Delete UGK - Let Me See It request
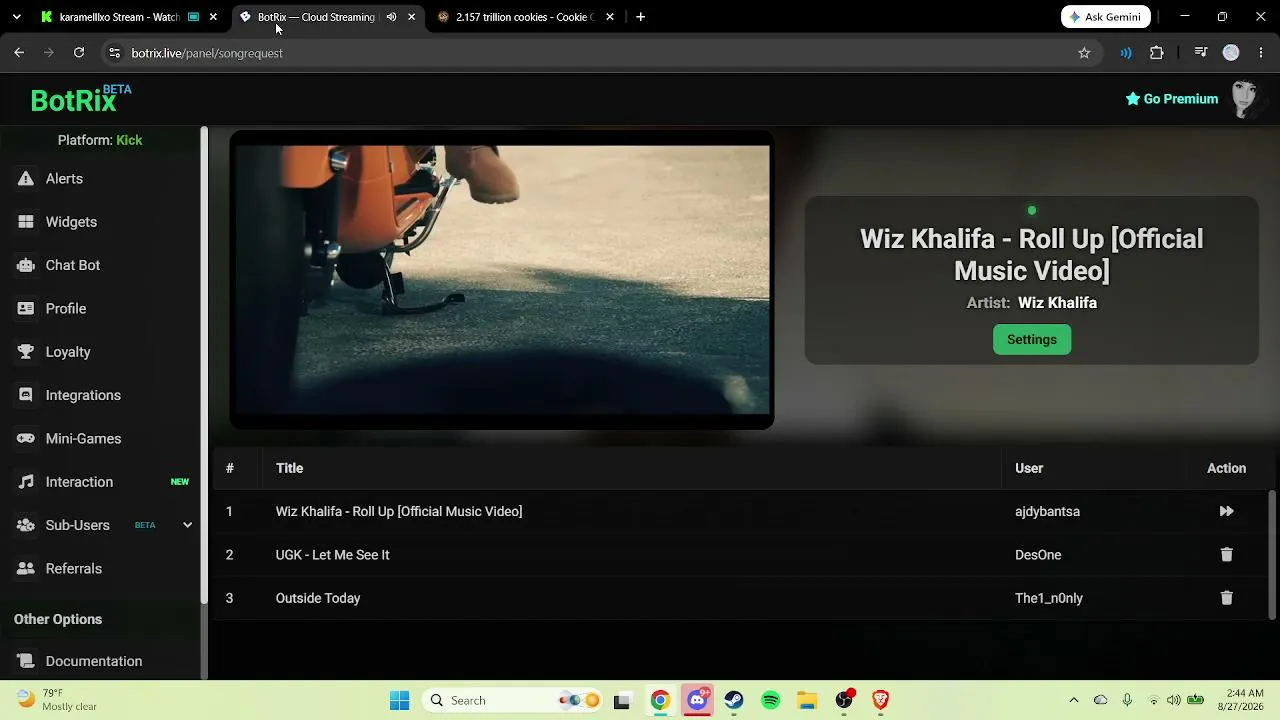1280x720 pixels. pos(1226,555)
